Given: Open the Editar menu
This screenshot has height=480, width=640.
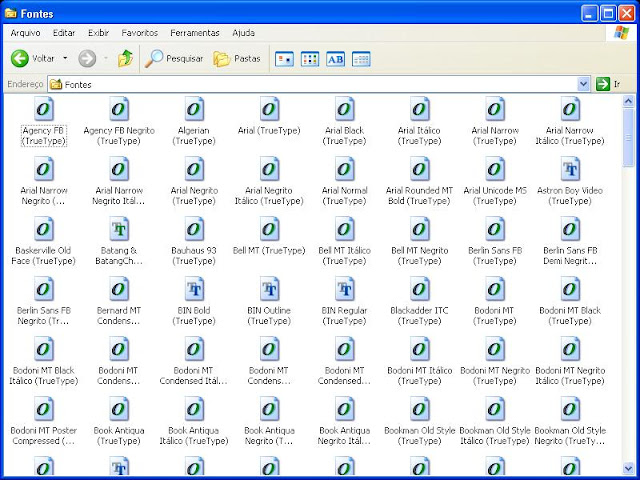Looking at the screenshot, I should pos(64,33).
